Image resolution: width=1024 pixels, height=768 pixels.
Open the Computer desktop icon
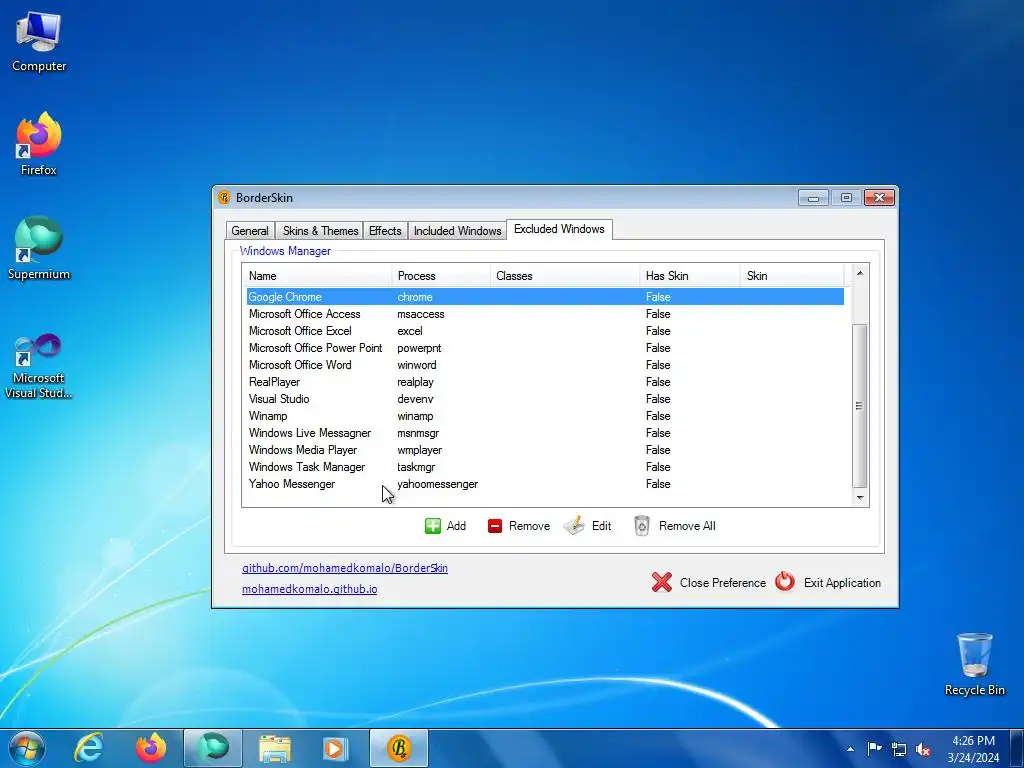click(39, 42)
